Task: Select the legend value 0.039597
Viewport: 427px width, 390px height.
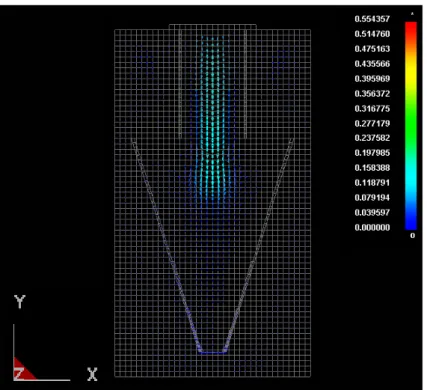Action: tap(372, 213)
